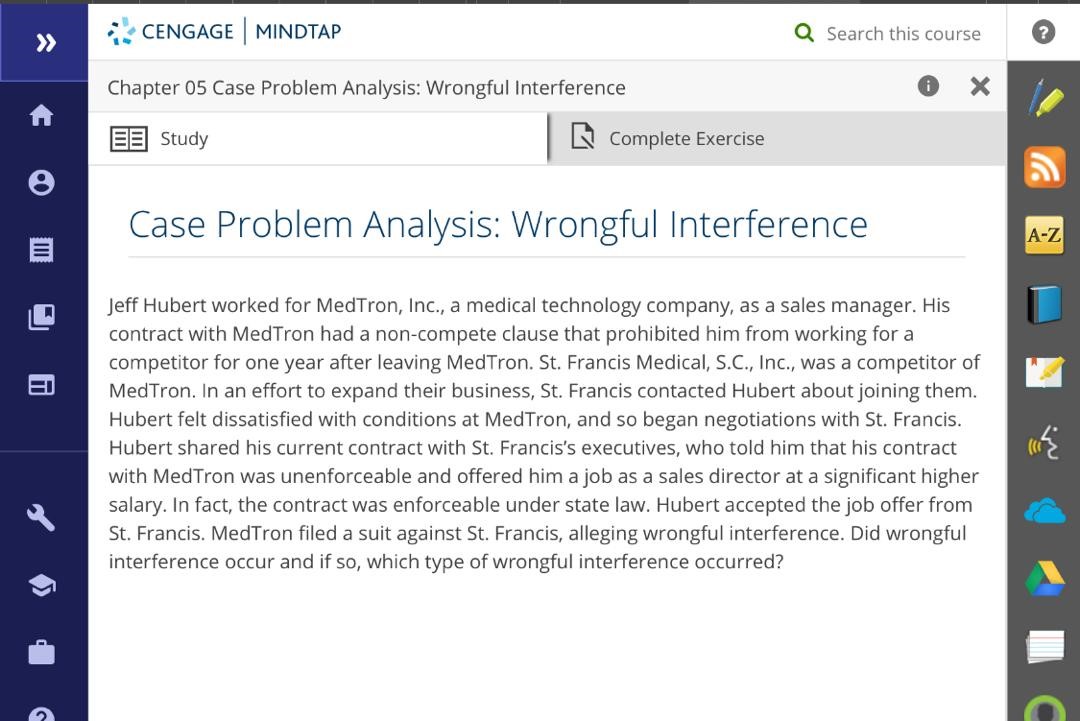The height and width of the screenshot is (721, 1080).
Task: Open the notebook writing app
Action: [1044, 371]
